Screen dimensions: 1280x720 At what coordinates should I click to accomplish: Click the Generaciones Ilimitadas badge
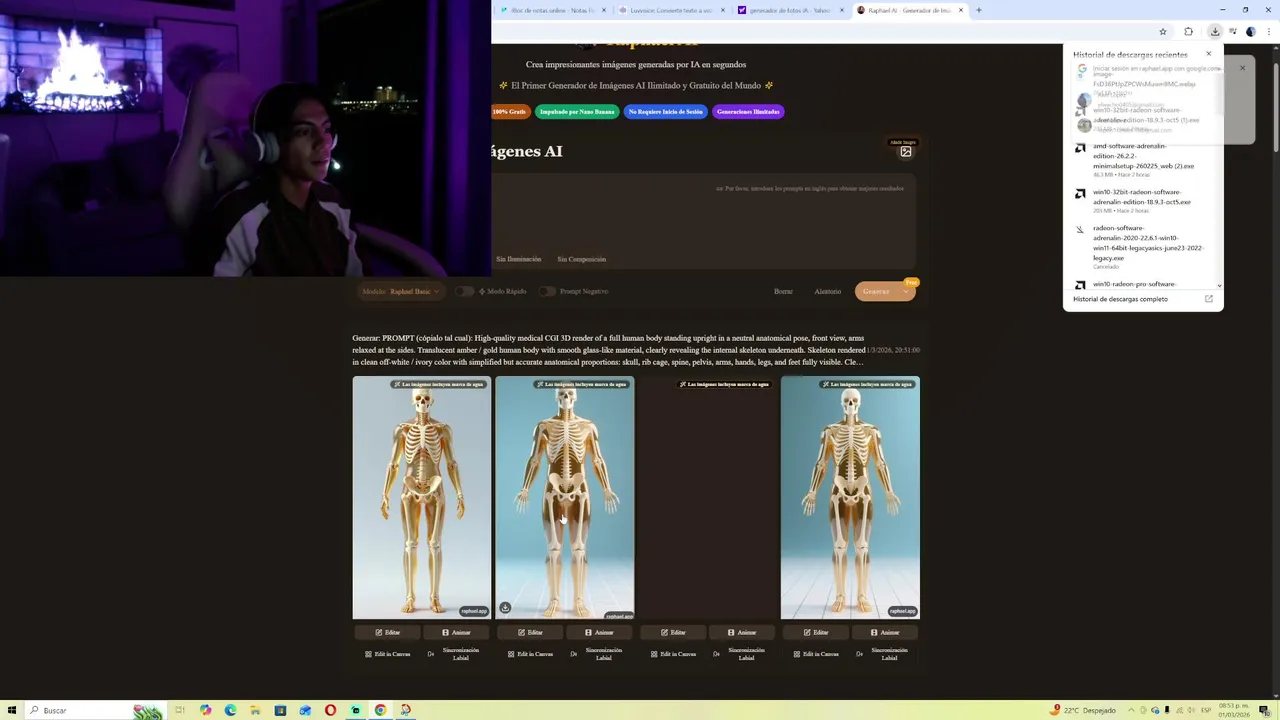[x=748, y=112]
